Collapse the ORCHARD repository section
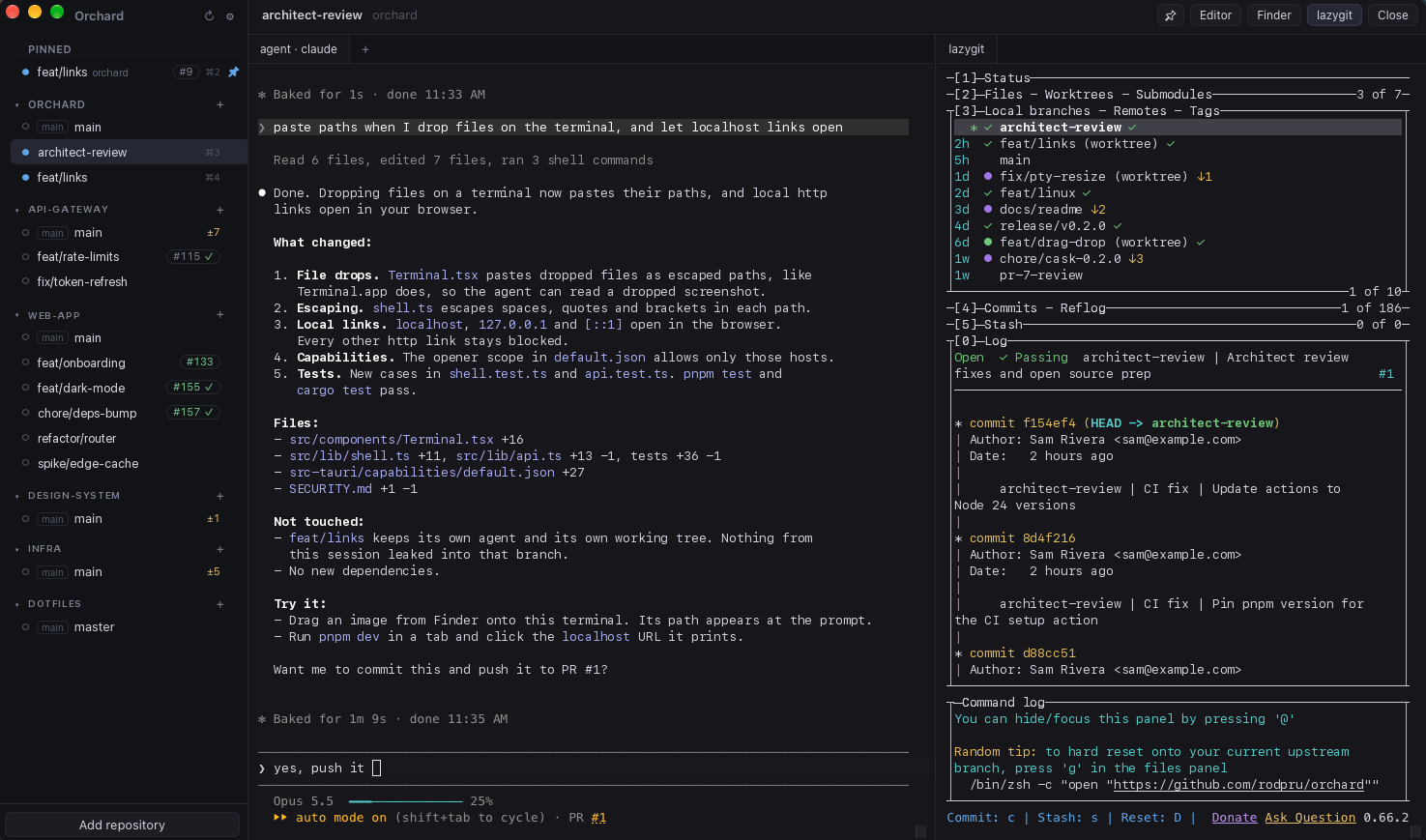 pos(17,104)
